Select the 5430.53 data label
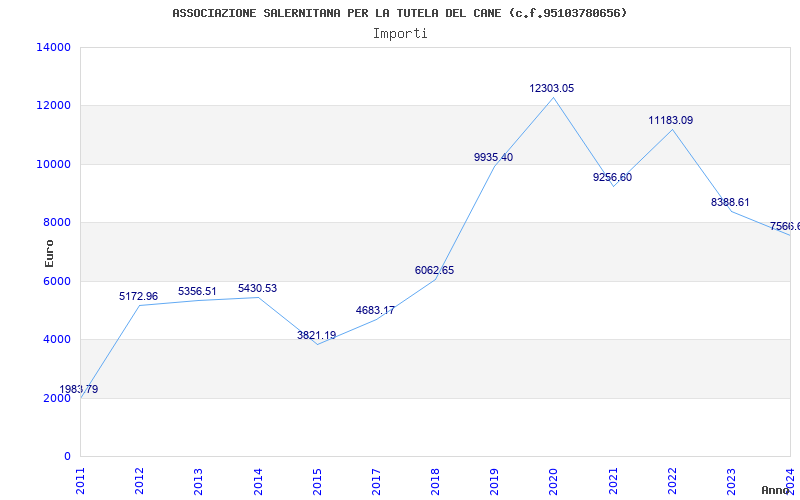The width and height of the screenshot is (800, 500). [257, 289]
